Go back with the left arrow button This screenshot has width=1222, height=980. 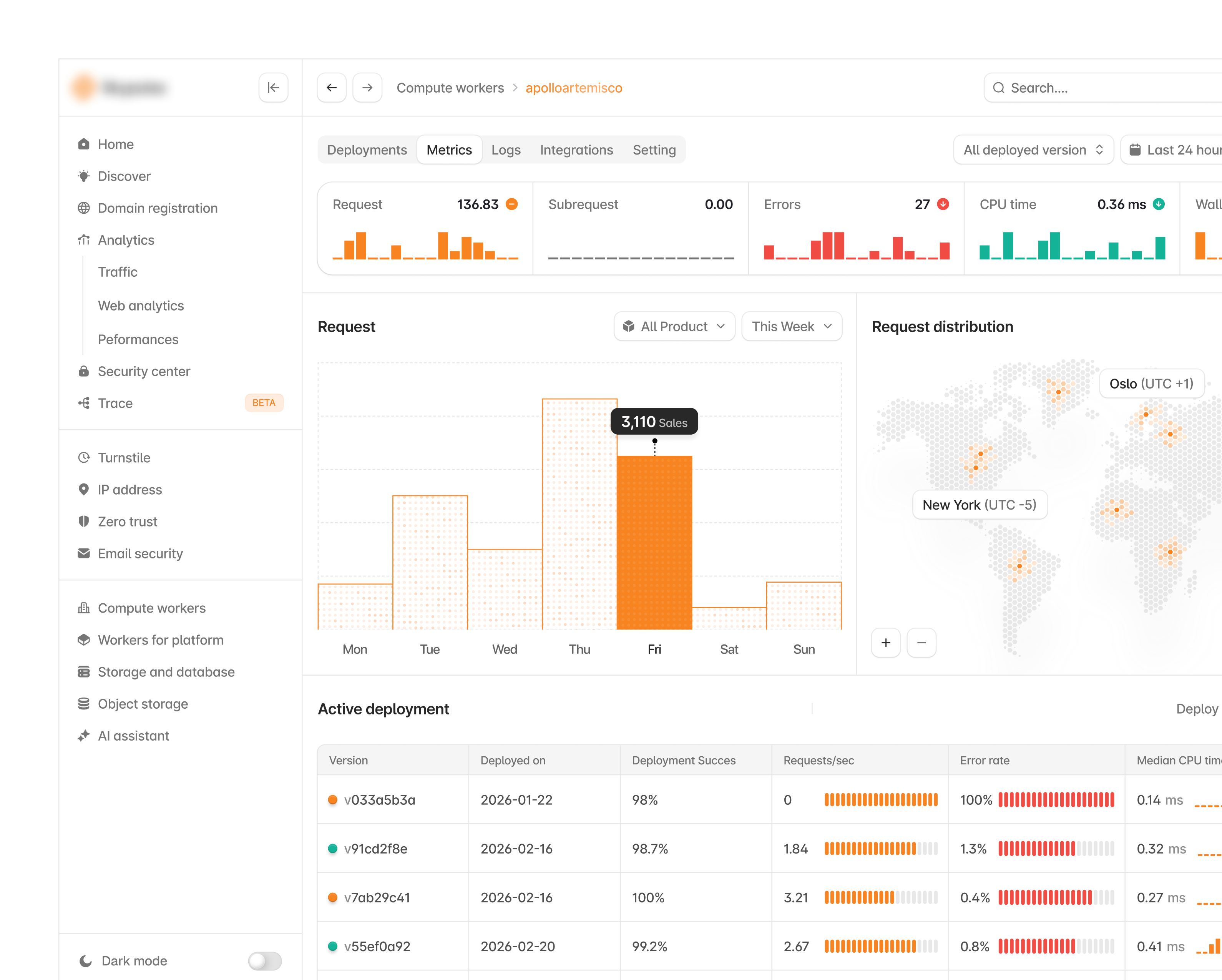pyautogui.click(x=332, y=88)
